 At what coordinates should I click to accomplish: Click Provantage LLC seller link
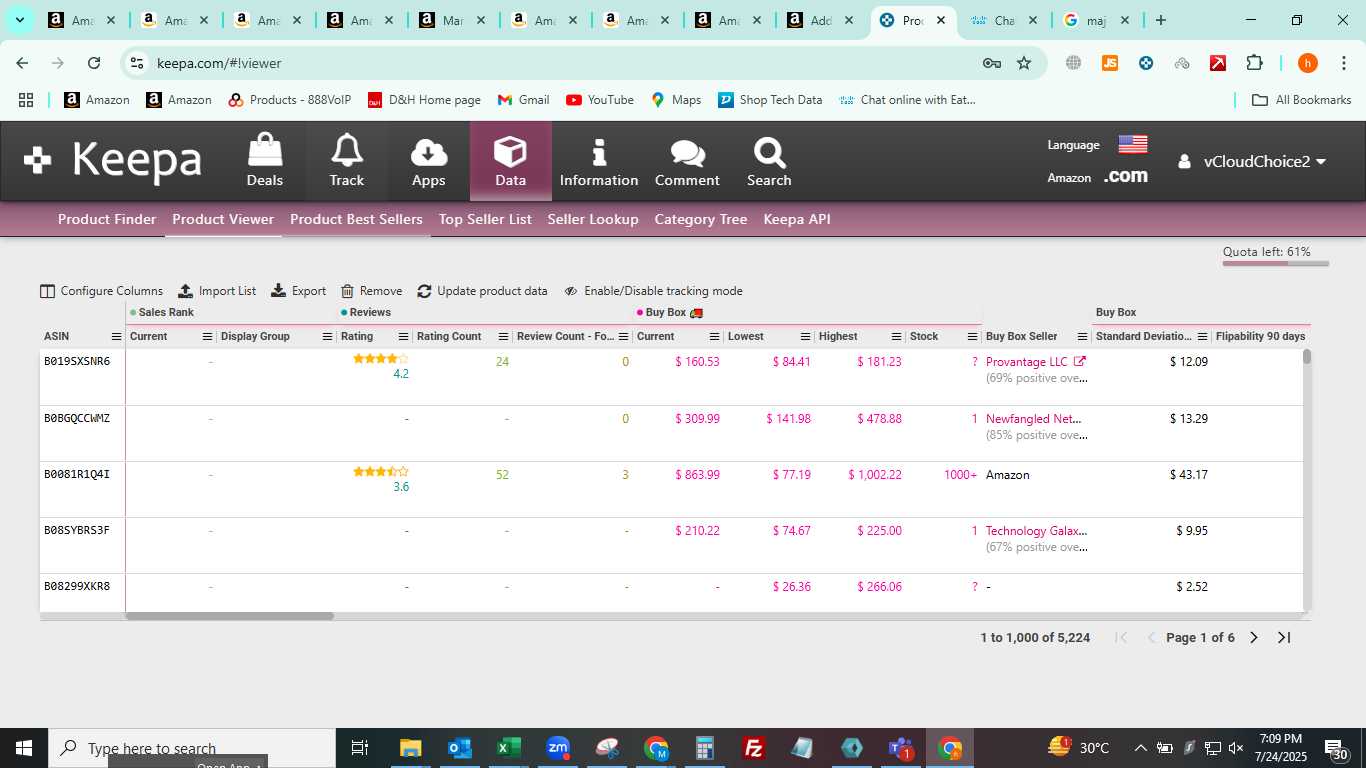point(1027,362)
